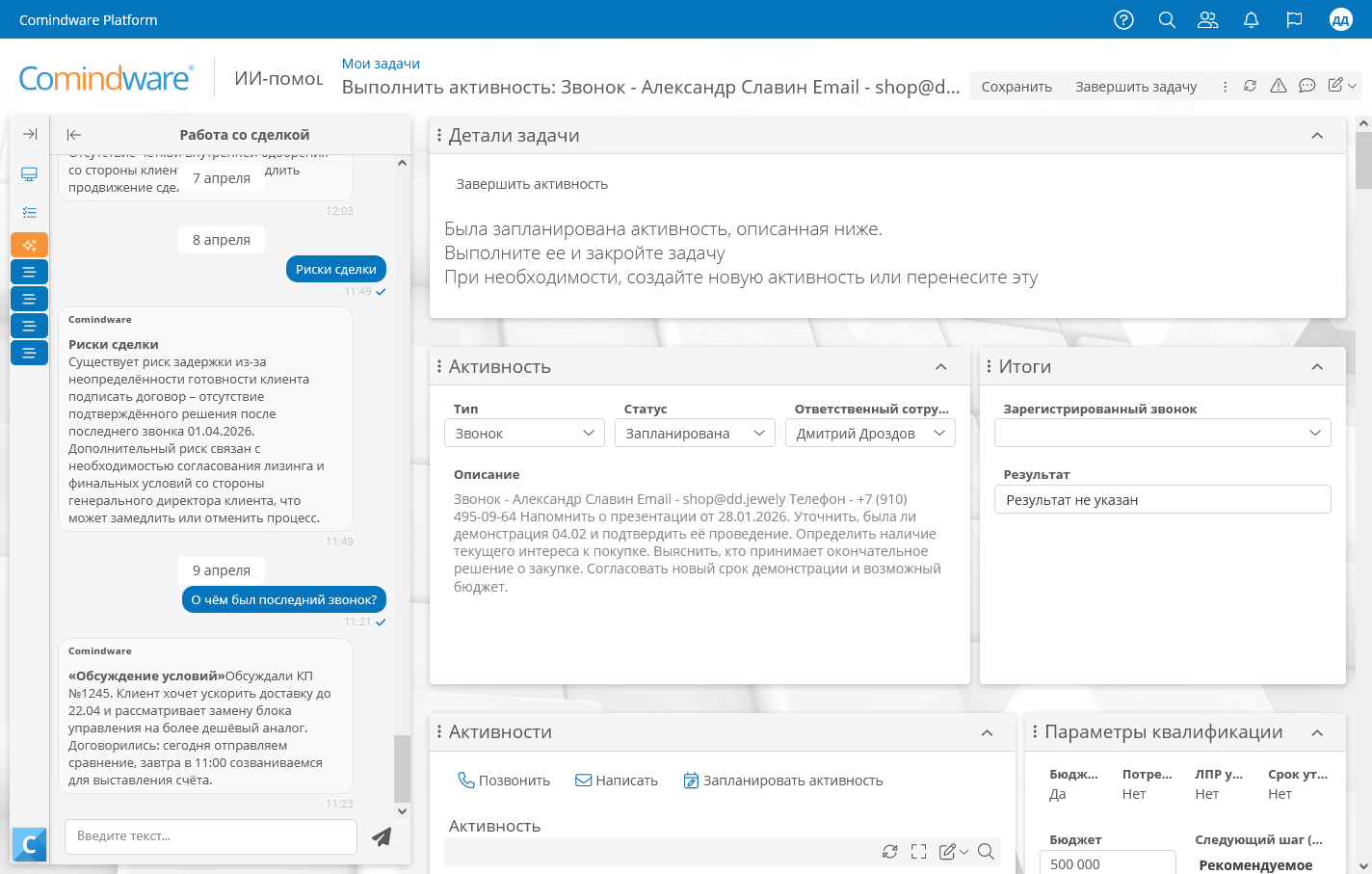The image size is (1372, 874).
Task: Collapse the chat panel with arrow icon
Action: pos(74,135)
